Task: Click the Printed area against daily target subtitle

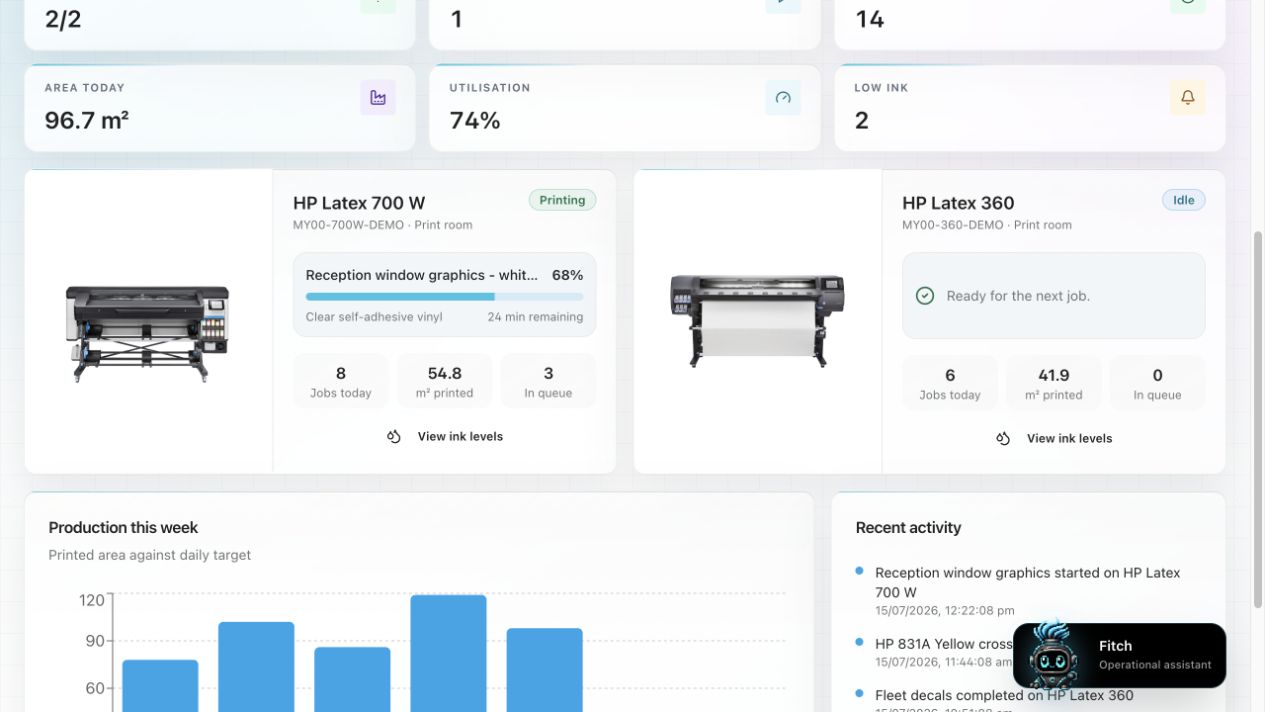Action: 150,555
